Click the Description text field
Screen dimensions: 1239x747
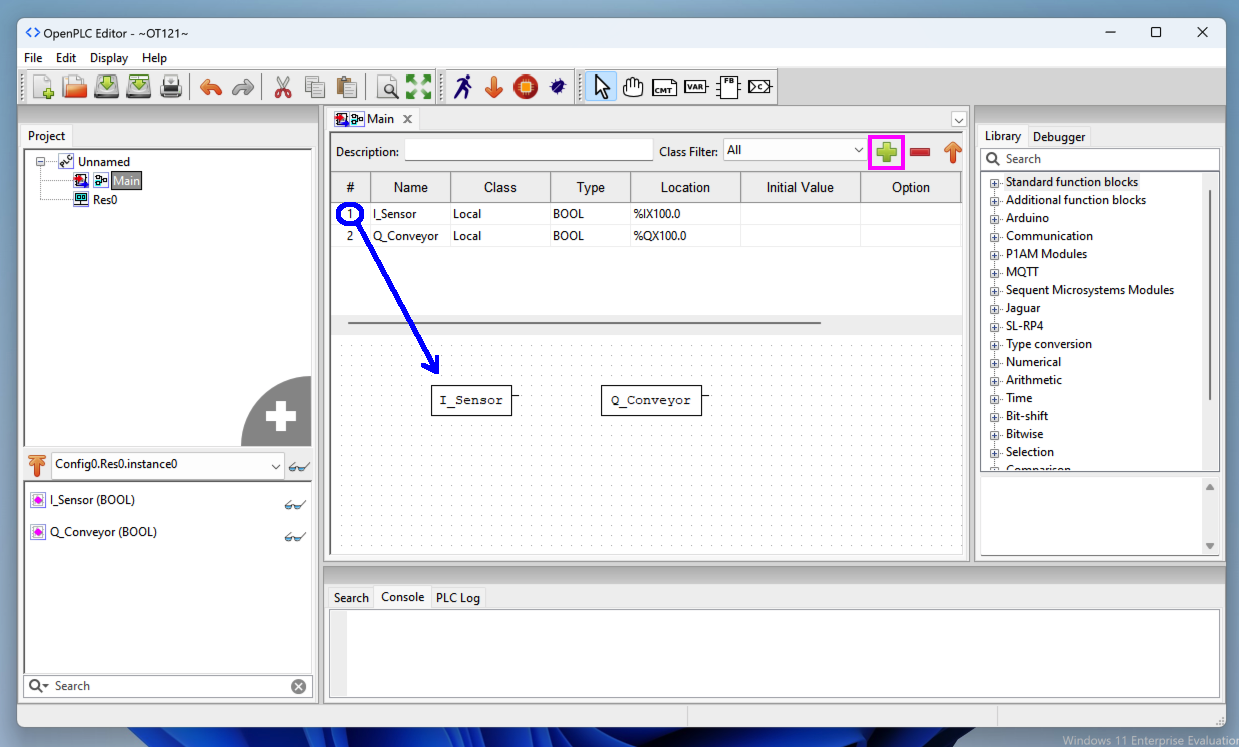pyautogui.click(x=528, y=151)
